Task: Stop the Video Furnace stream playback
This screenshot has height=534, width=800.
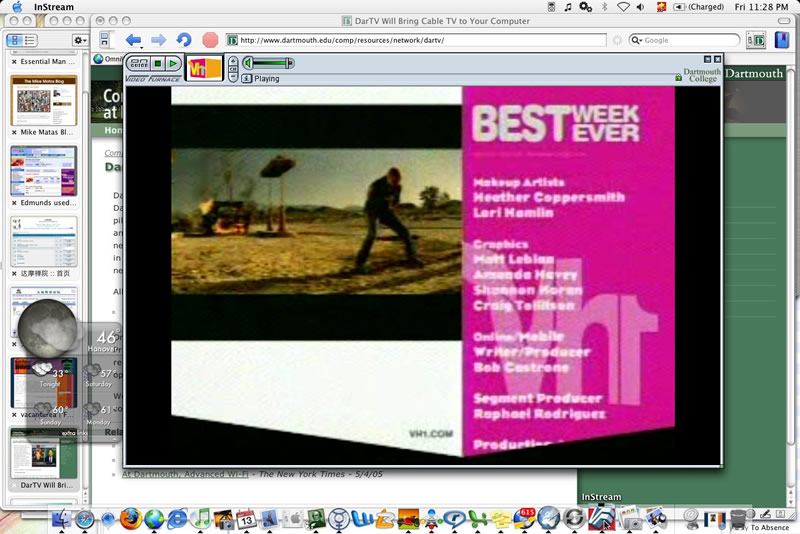Action: [158, 64]
